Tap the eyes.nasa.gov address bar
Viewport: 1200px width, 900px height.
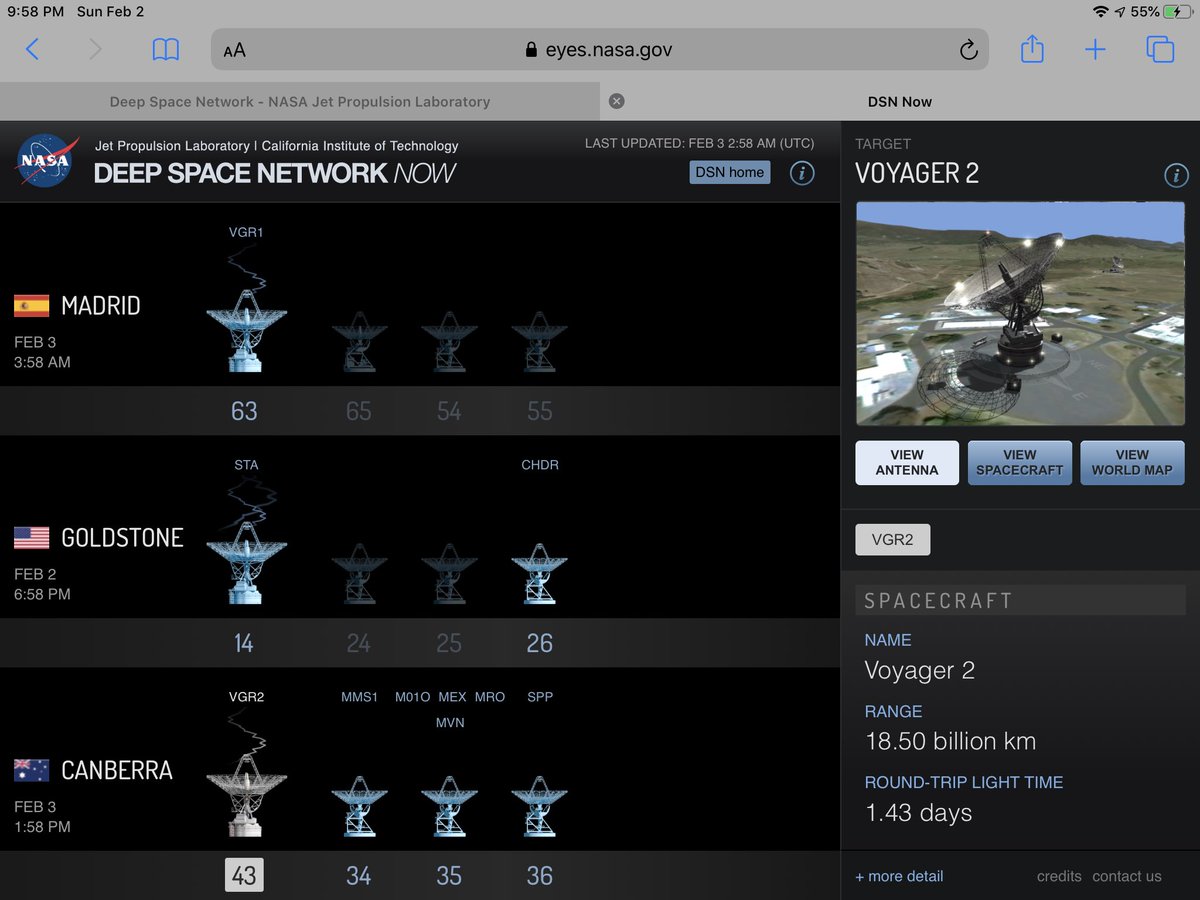click(599, 50)
